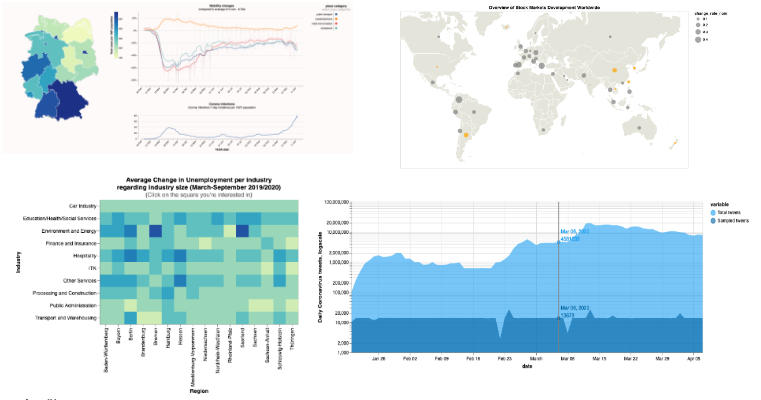Select the orange marker over Argentina
The width and height of the screenshot is (761, 400).
point(466,134)
